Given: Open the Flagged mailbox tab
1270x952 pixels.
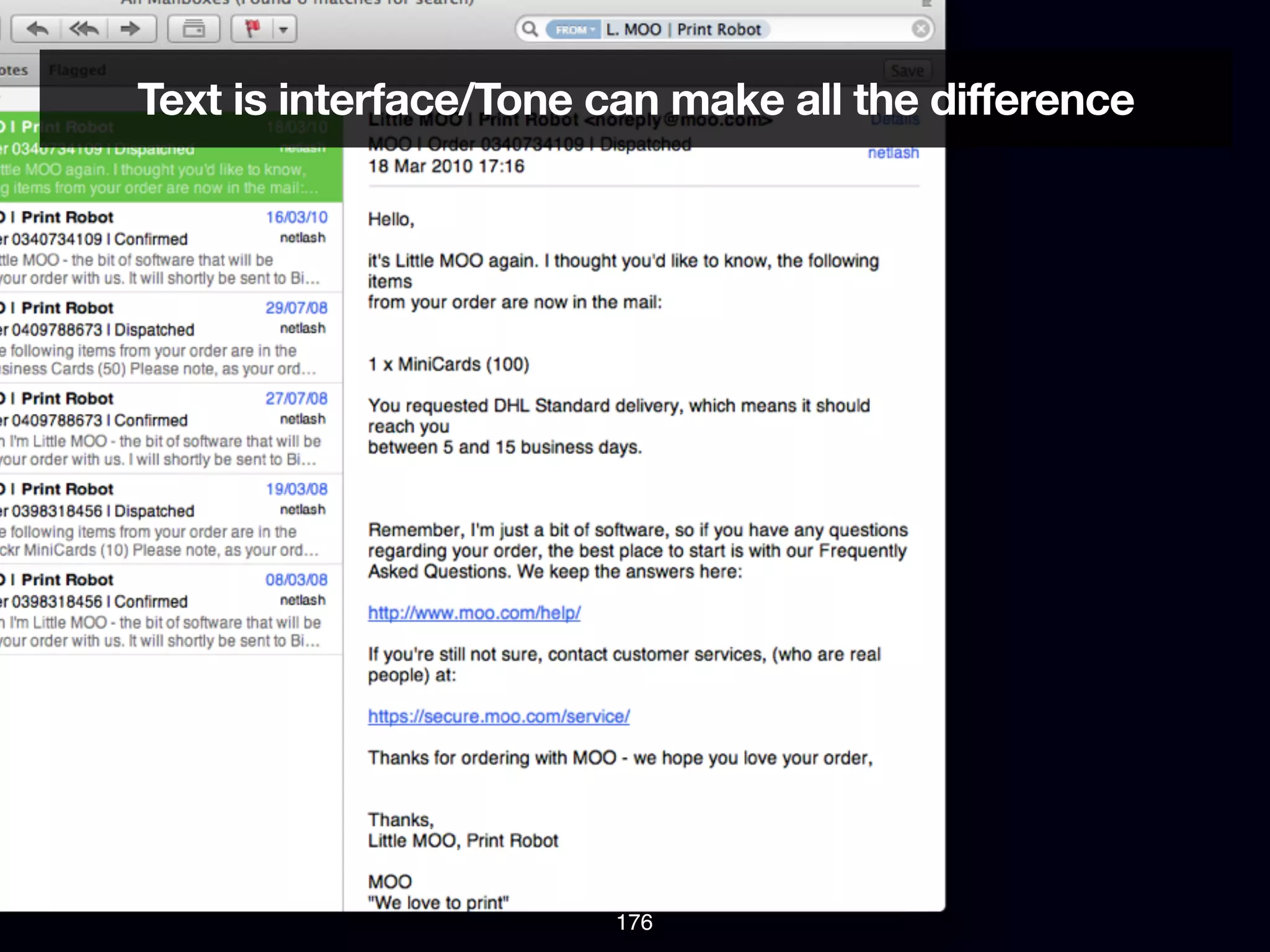Looking at the screenshot, I should [x=78, y=70].
